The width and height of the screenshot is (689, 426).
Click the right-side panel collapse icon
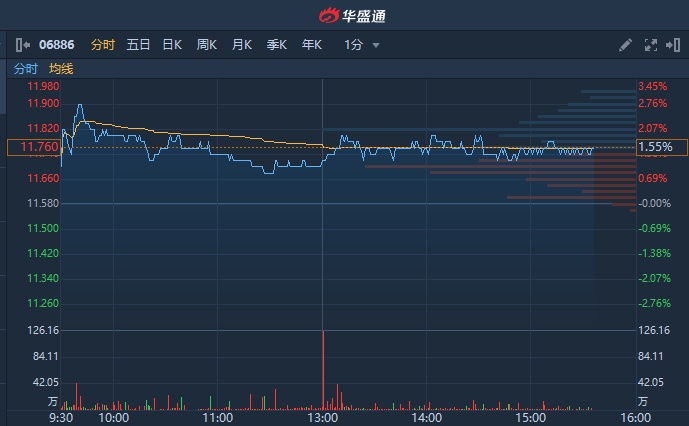[673, 45]
